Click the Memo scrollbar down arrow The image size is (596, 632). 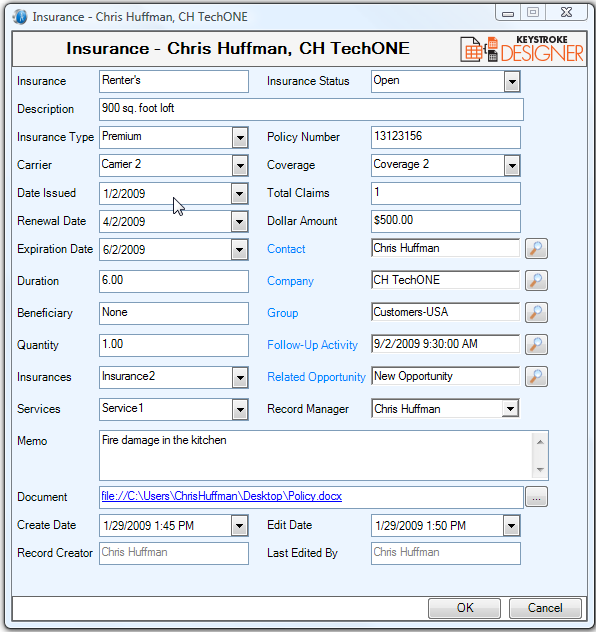(540, 470)
